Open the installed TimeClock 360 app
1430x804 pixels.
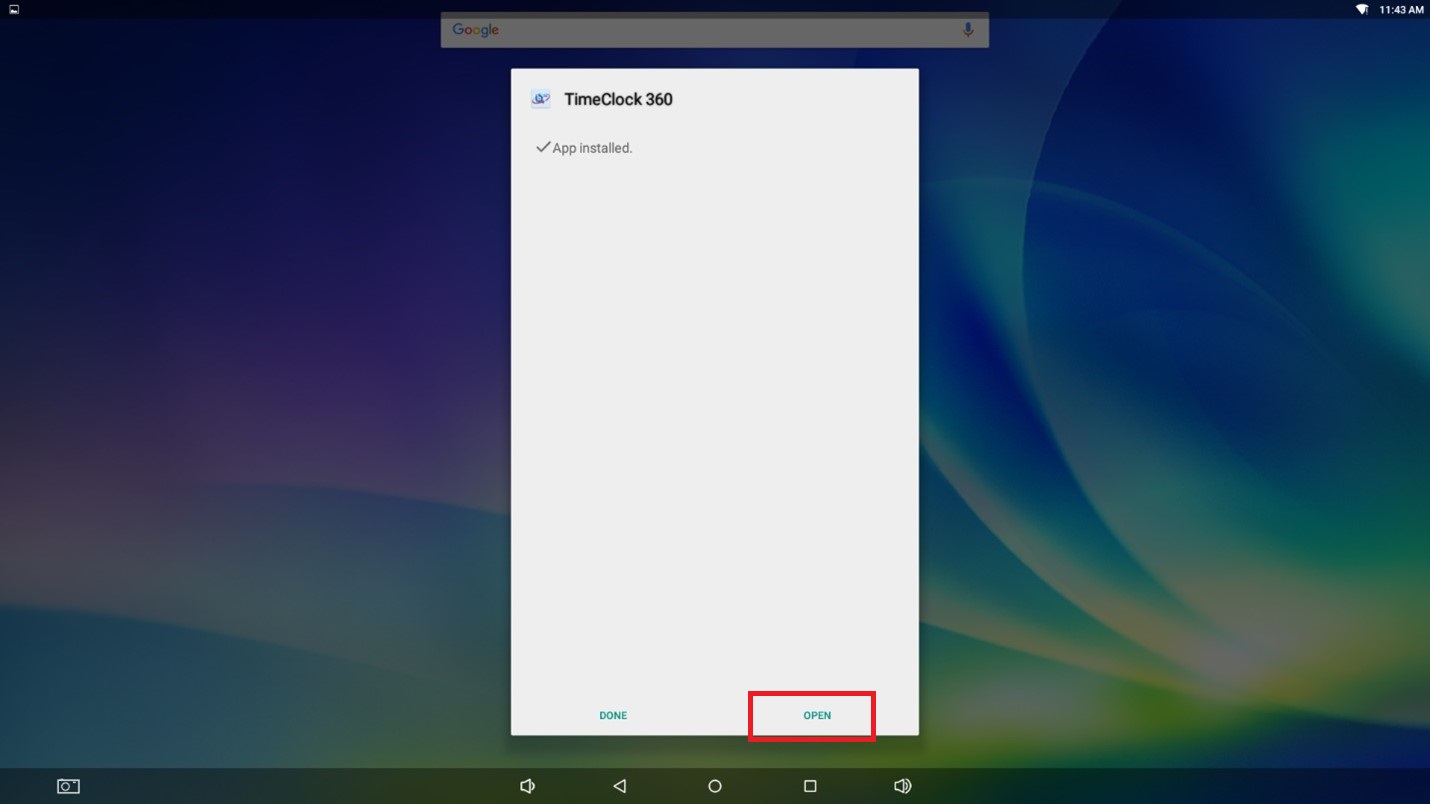(817, 716)
